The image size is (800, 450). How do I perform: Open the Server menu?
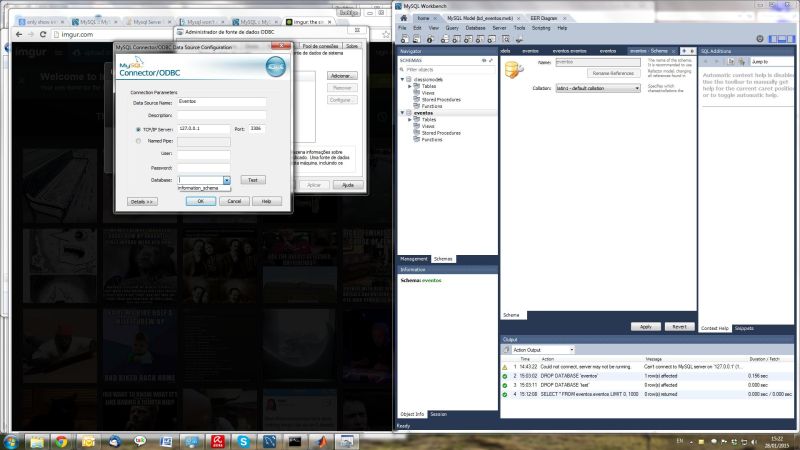point(499,28)
